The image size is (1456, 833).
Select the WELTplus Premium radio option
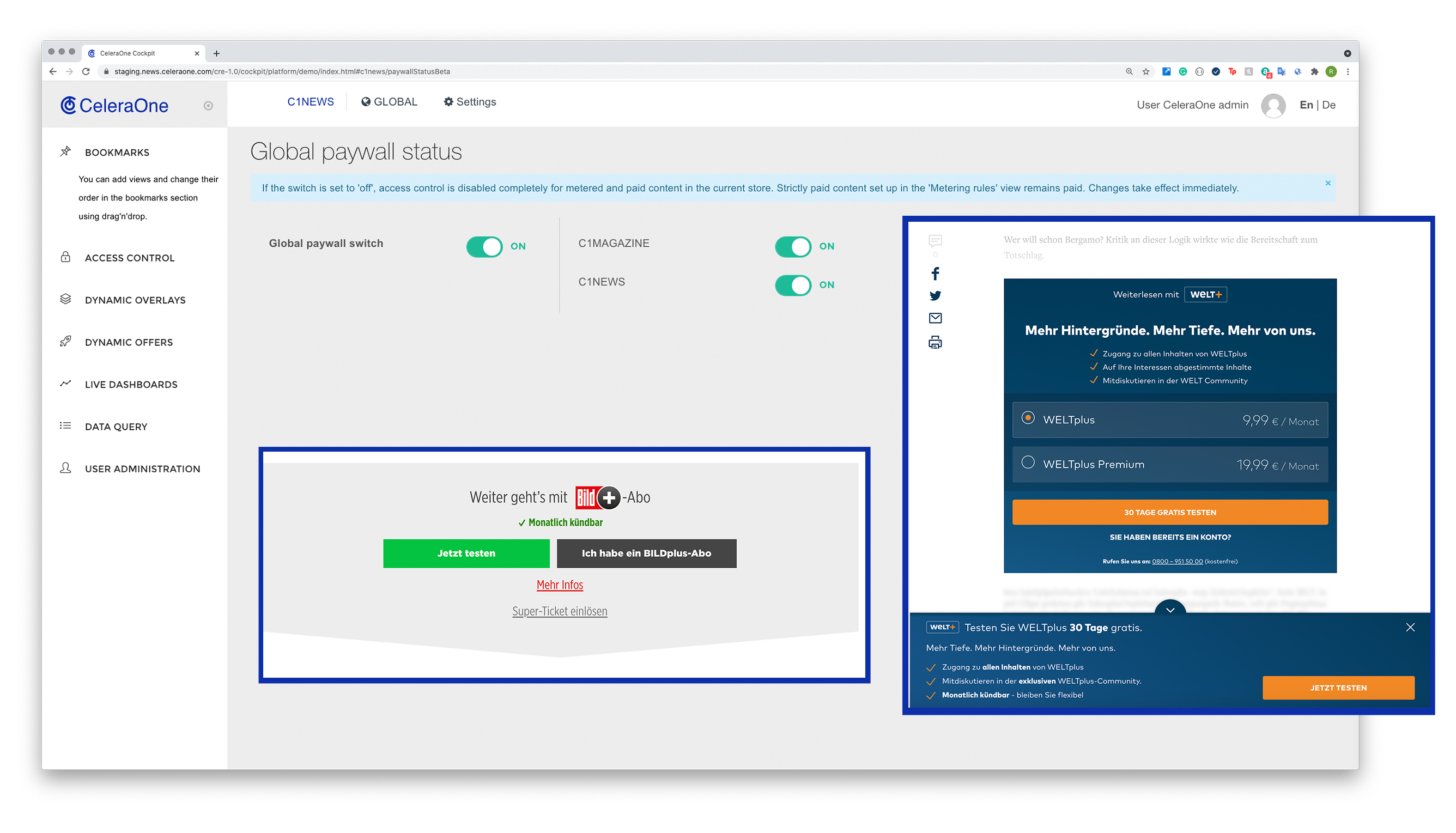point(1029,464)
